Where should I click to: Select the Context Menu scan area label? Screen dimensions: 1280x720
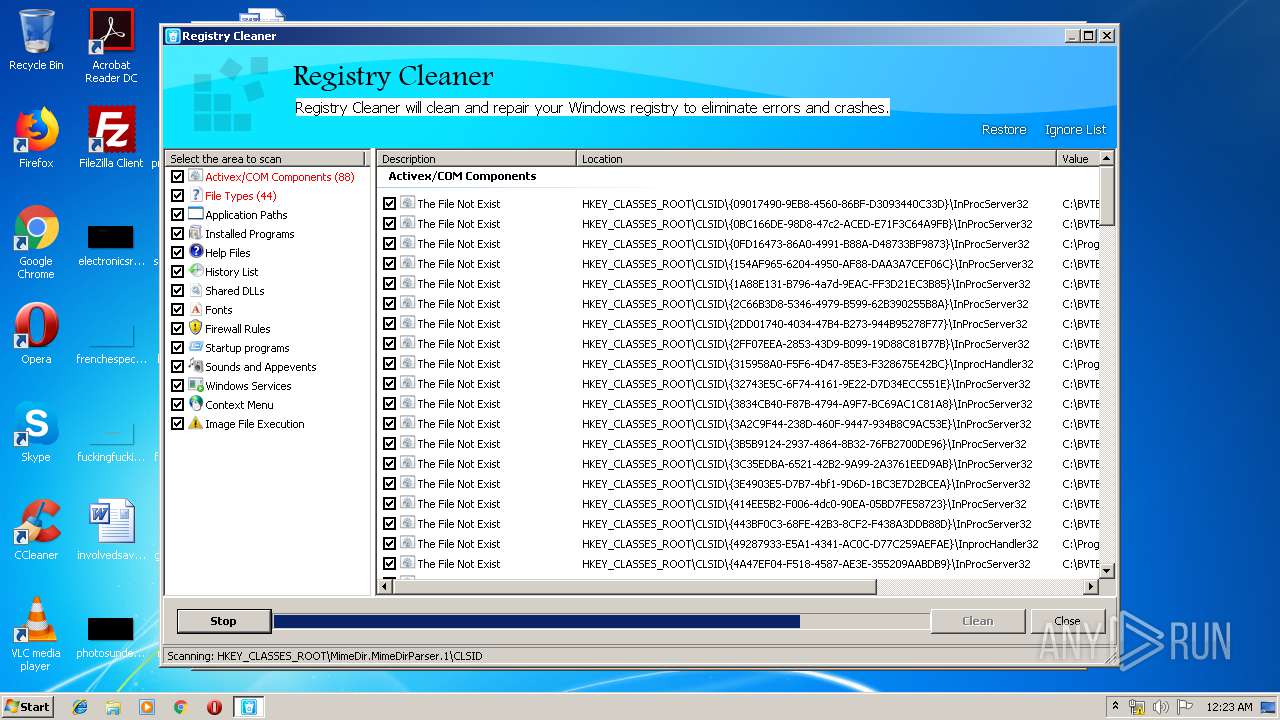239,405
